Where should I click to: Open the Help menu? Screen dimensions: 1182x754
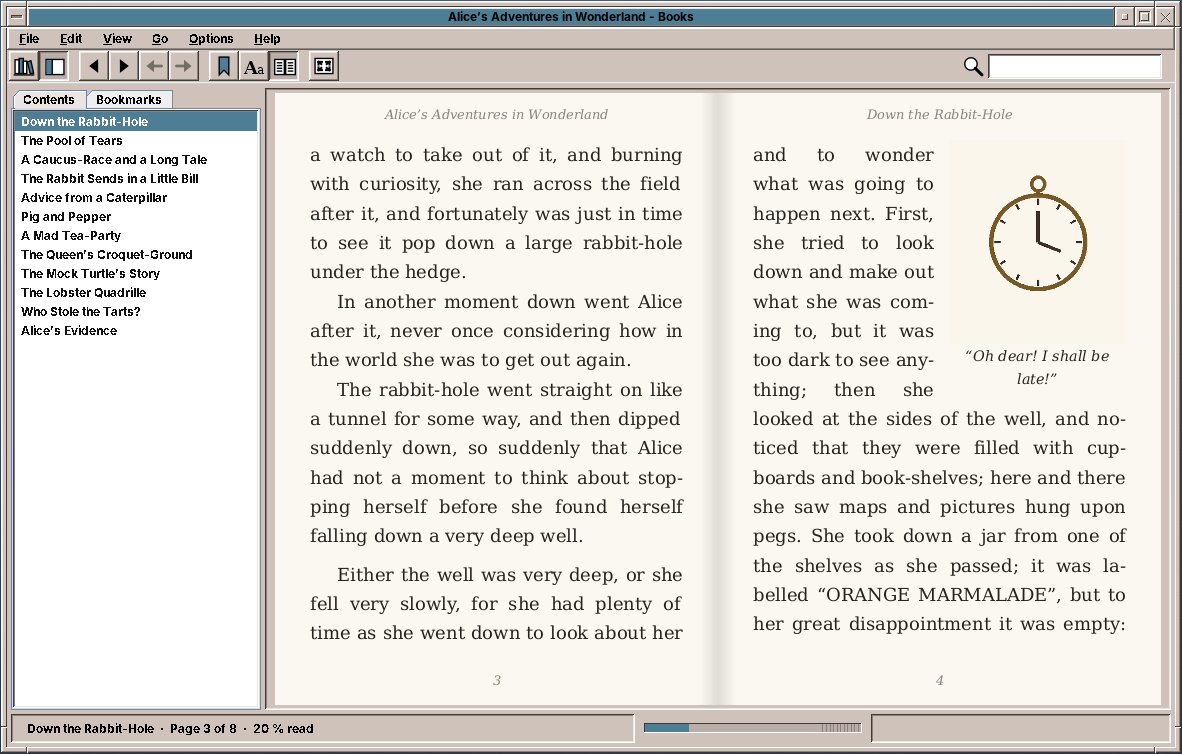[267, 38]
